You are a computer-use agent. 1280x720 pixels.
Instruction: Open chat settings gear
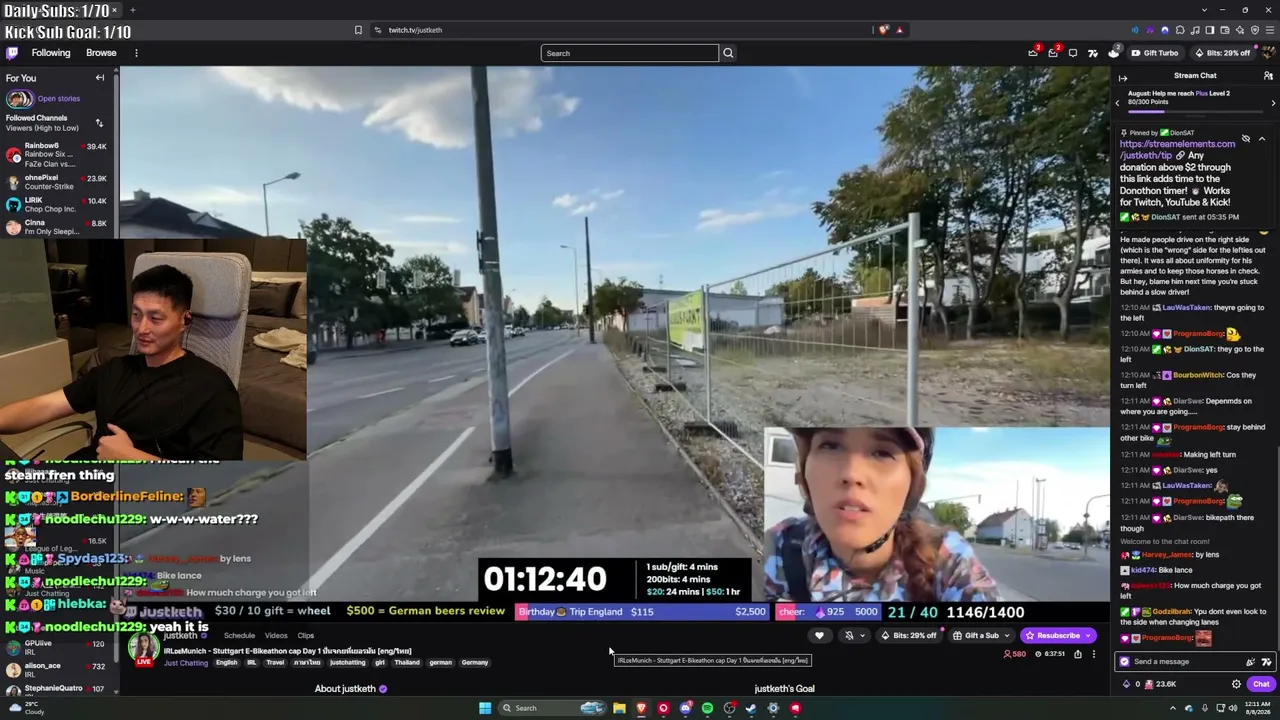tap(1236, 684)
